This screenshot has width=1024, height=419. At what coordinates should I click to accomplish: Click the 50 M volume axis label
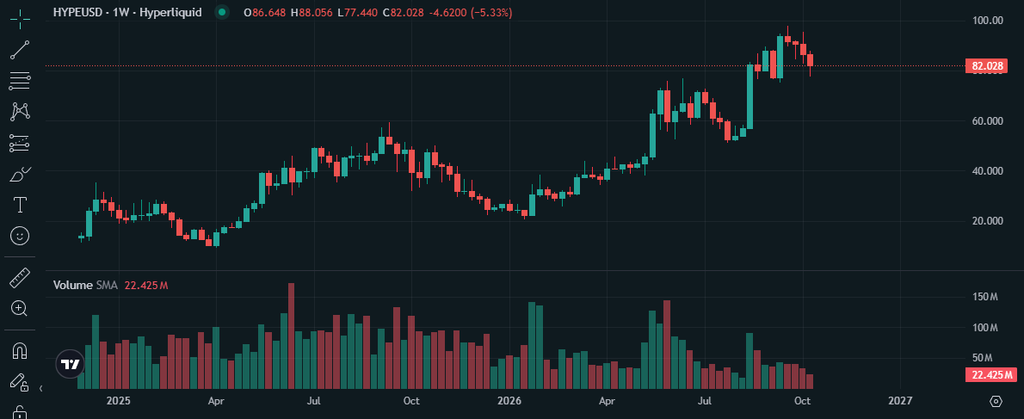984,358
